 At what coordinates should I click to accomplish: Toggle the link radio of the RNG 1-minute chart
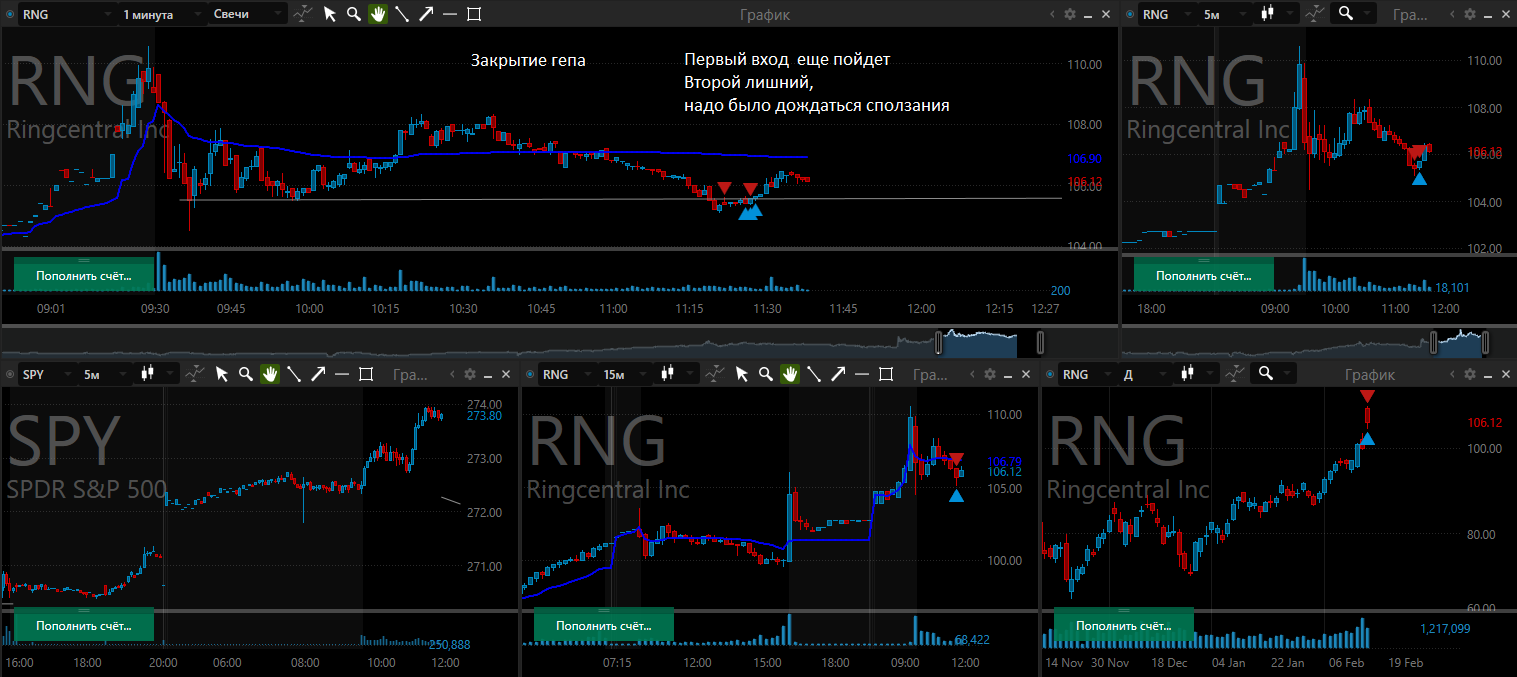(9, 14)
